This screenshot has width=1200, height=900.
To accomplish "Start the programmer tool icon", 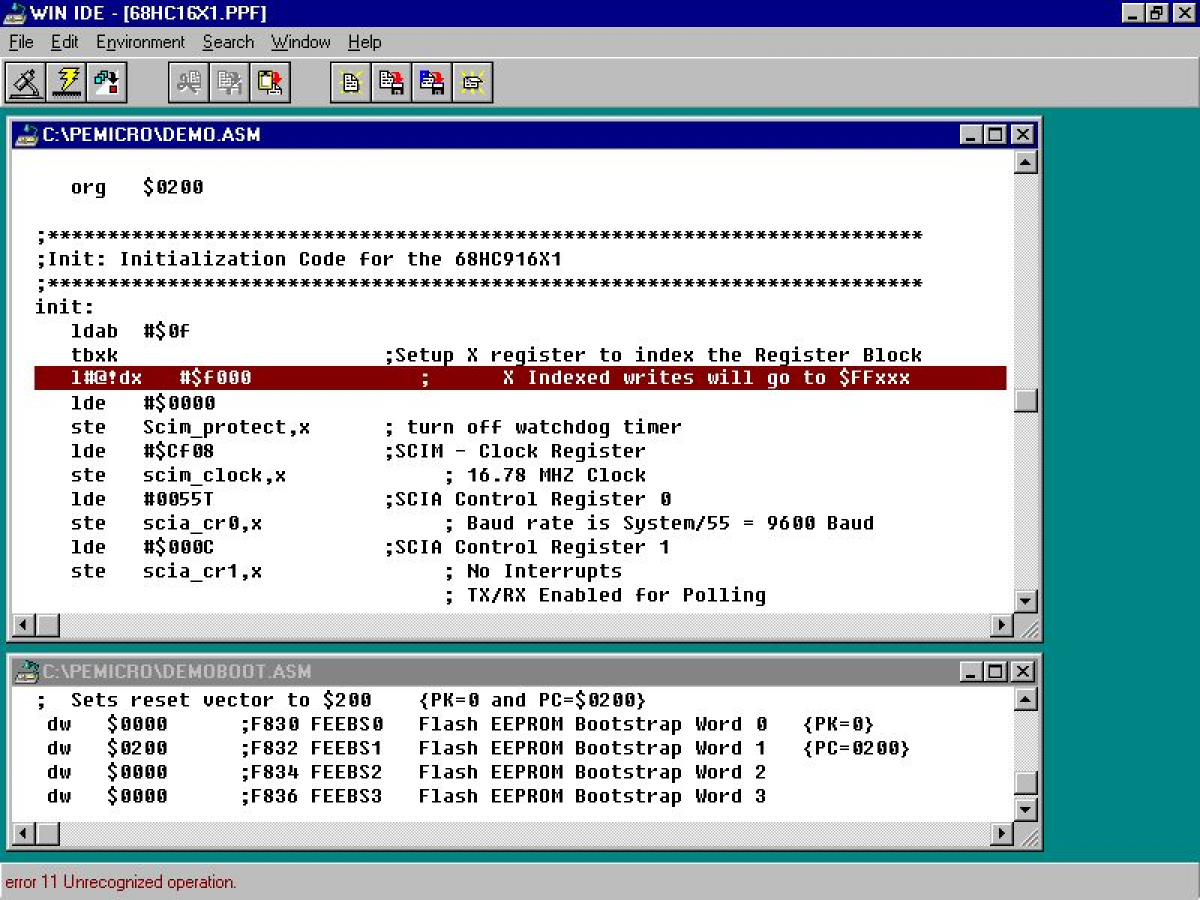I will tap(107, 82).
